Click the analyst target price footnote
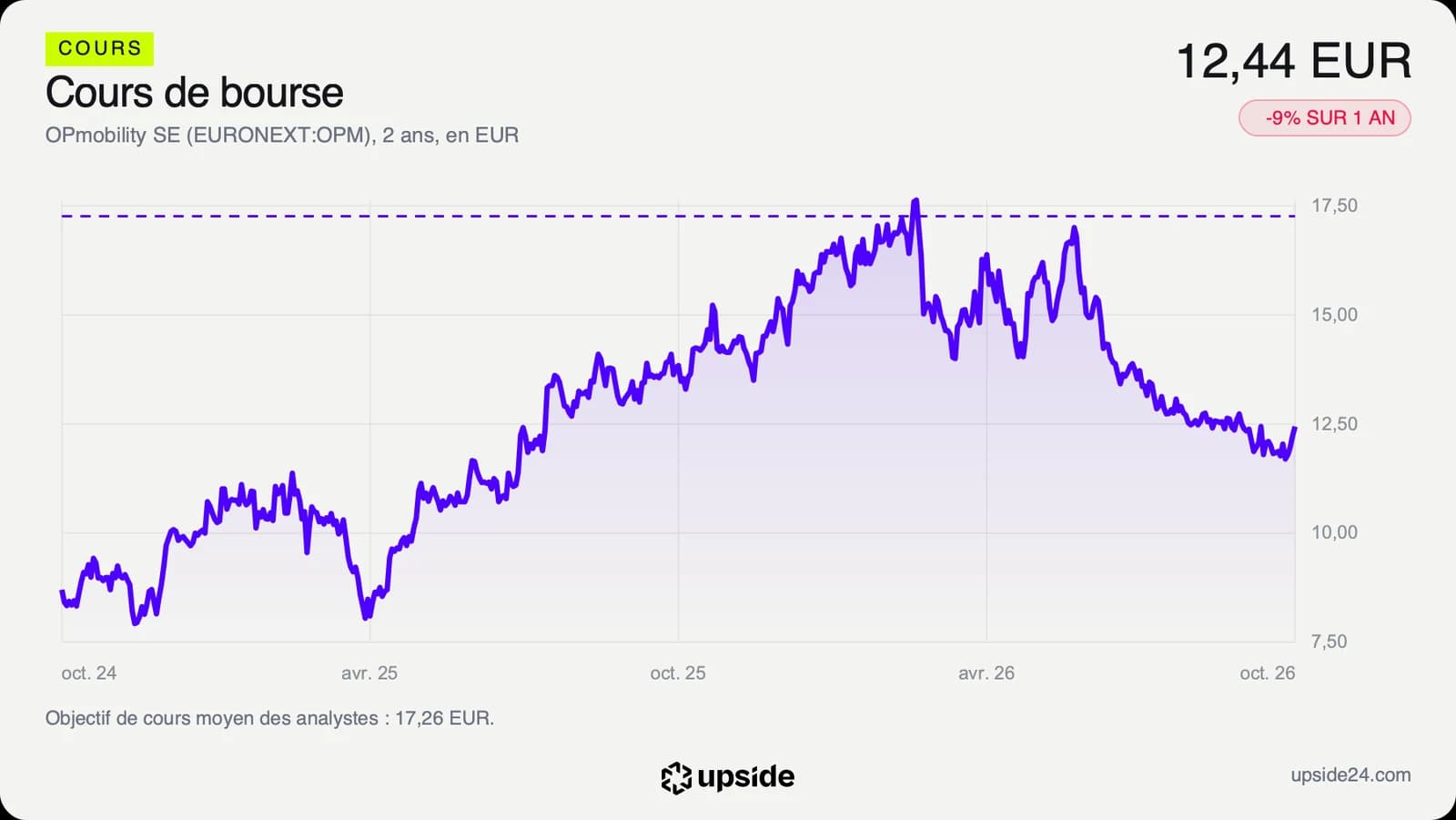 point(269,718)
